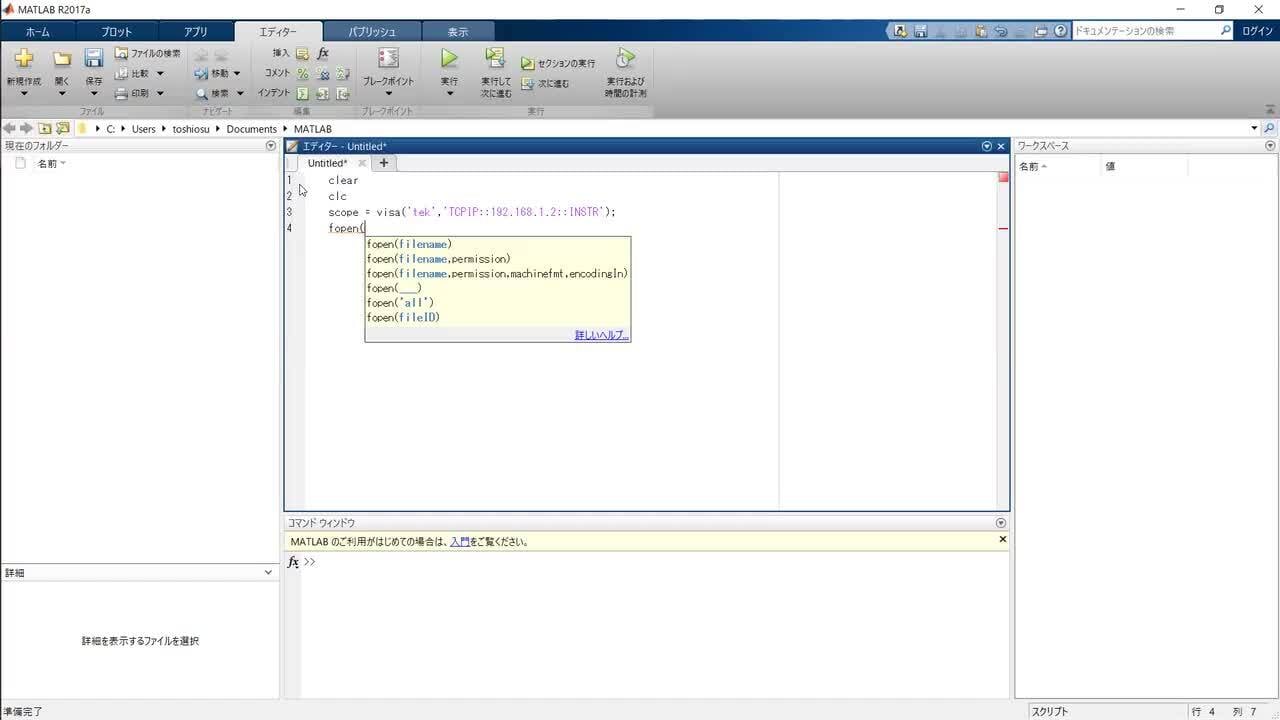
Task: Click the Help question mark icon
Action: click(x=1062, y=30)
